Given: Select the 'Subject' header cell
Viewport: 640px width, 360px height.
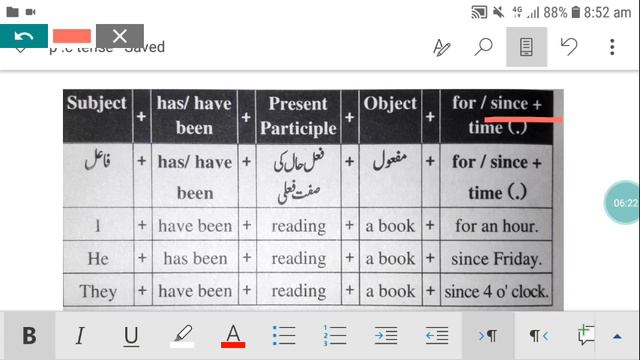Looking at the screenshot, I should 98,116.
